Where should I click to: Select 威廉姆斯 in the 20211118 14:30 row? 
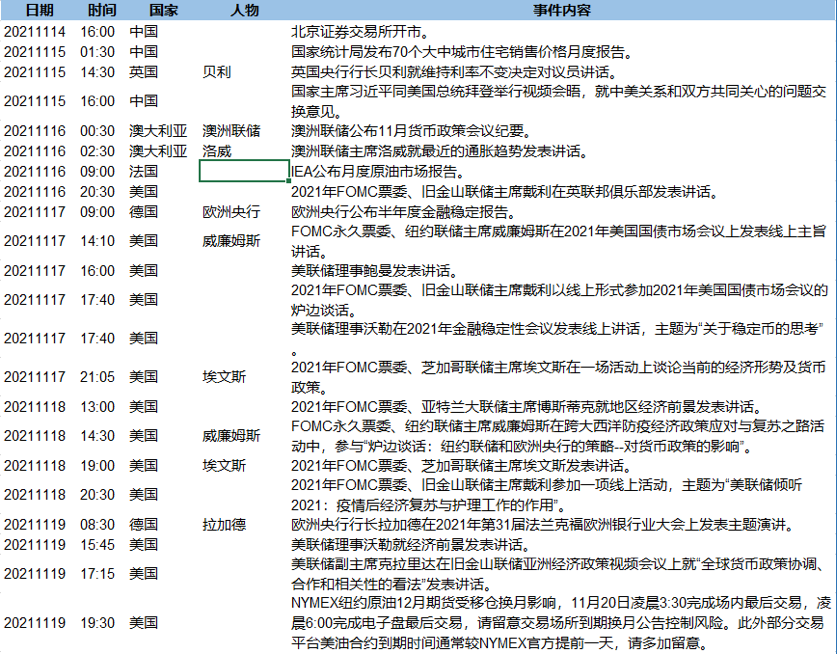click(231, 436)
